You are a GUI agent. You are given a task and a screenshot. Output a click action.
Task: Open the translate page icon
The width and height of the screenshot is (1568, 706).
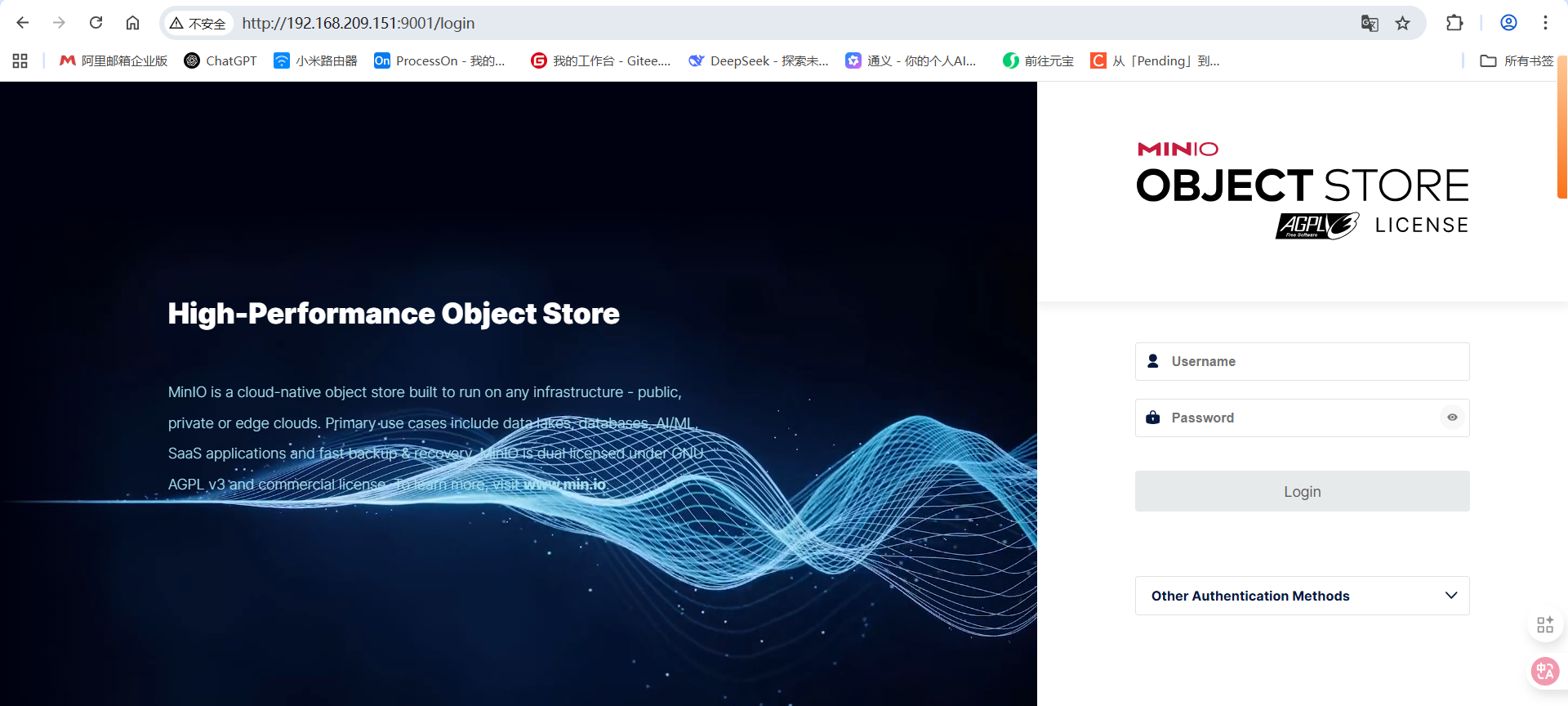pyautogui.click(x=1370, y=24)
